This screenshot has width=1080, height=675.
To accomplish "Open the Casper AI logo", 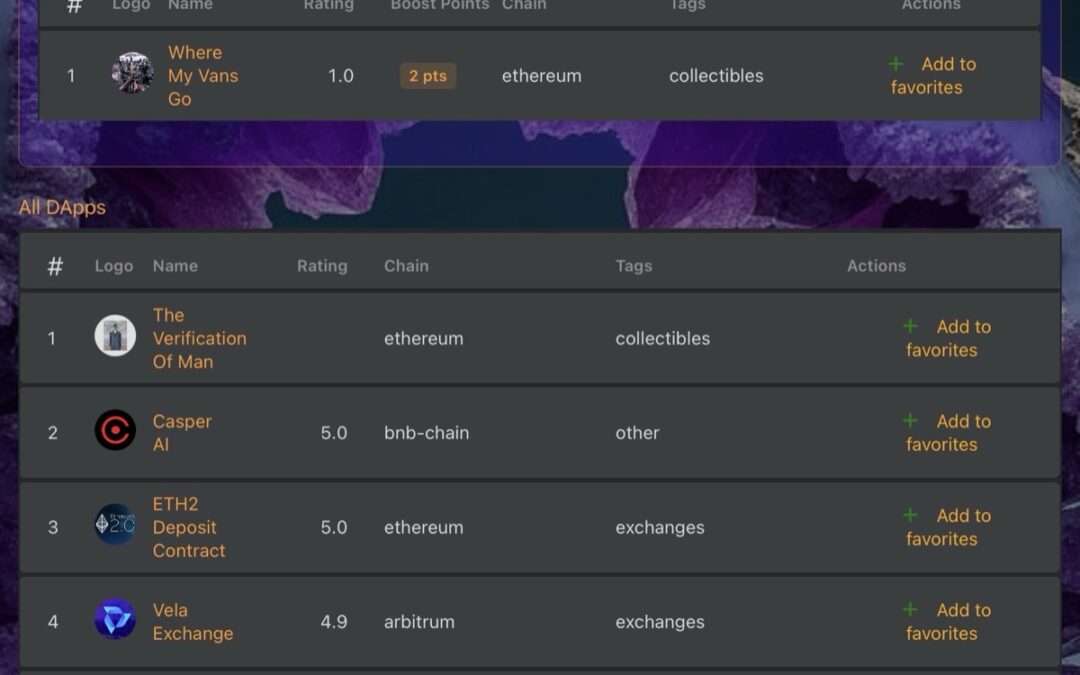I will (x=115, y=430).
